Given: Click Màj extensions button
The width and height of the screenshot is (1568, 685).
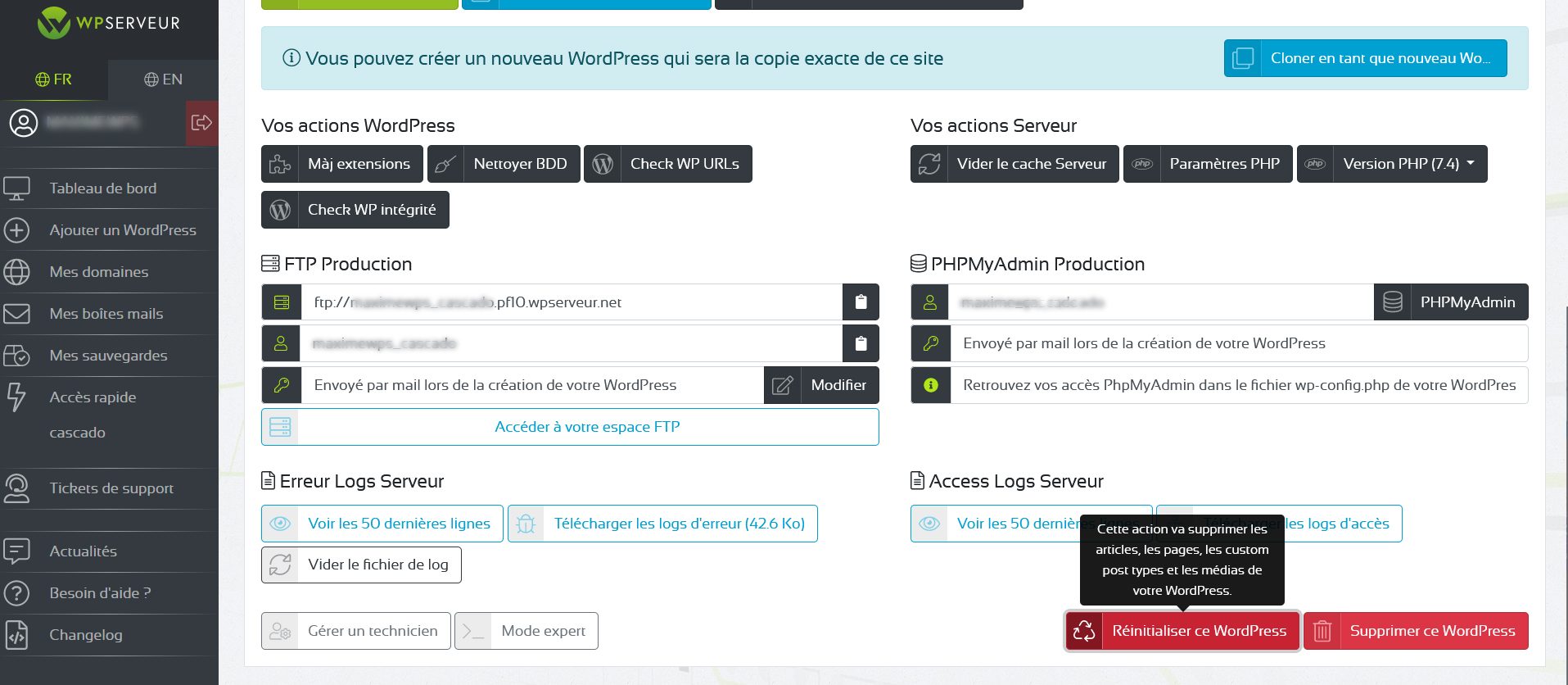Looking at the screenshot, I should click(x=342, y=164).
